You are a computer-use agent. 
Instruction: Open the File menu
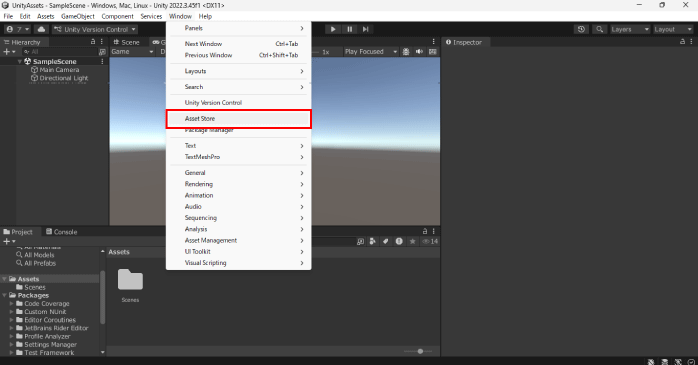point(8,16)
